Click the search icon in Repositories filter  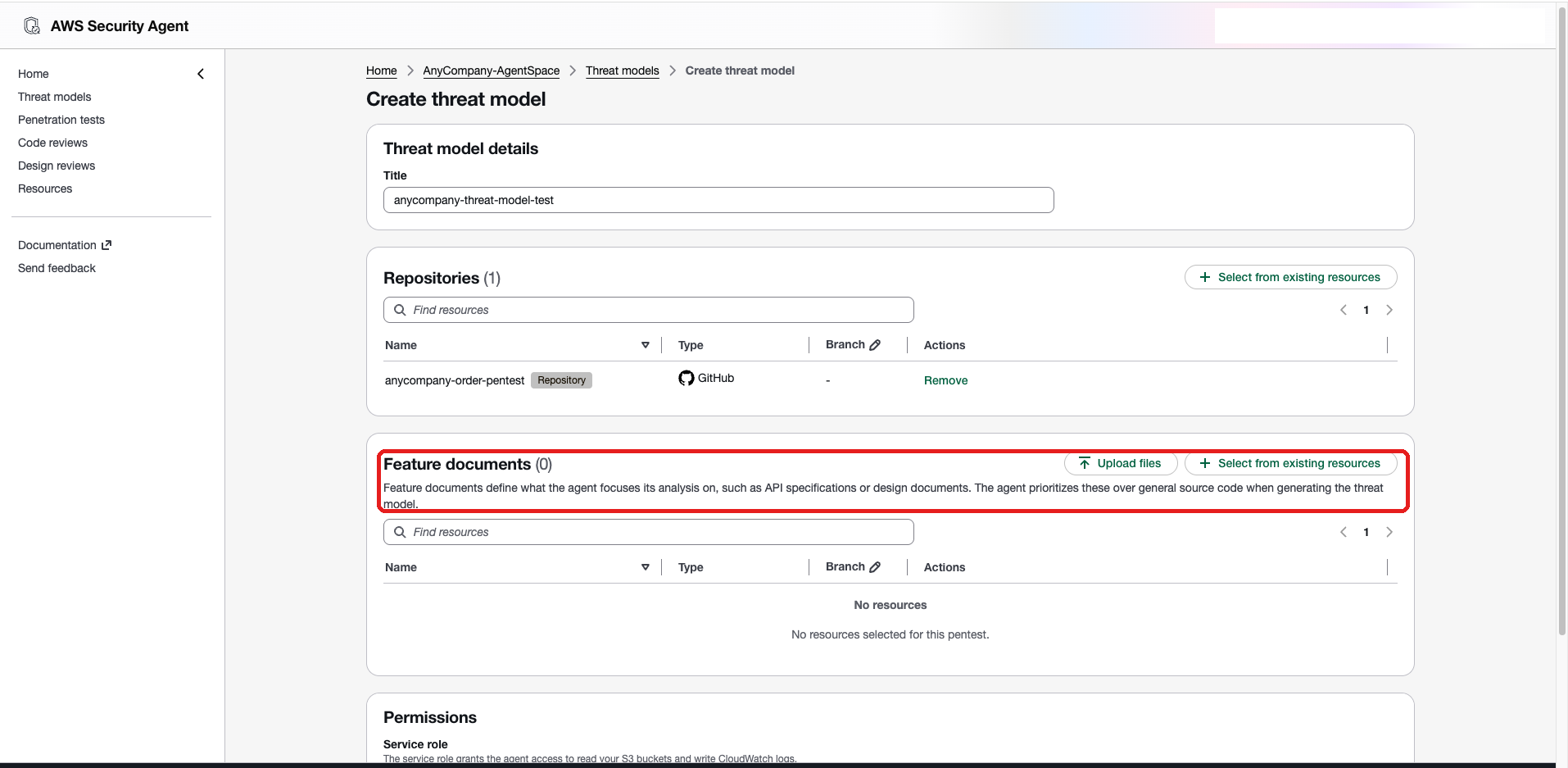[400, 310]
